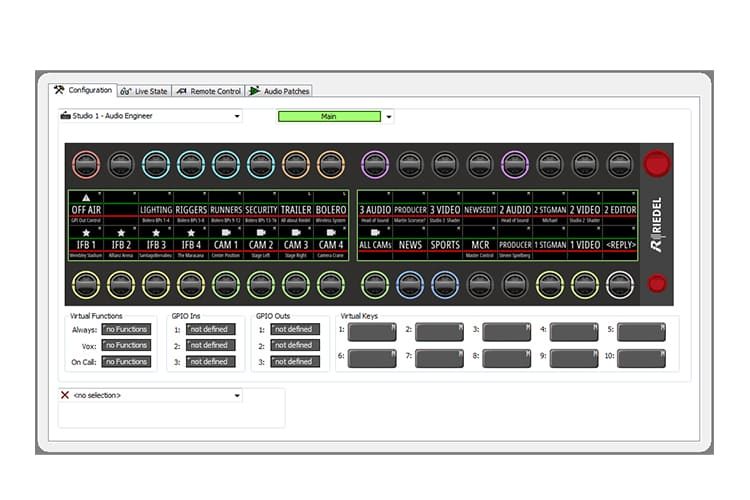Expand the green Main dropdown arrow
750x500 pixels.
pos(389,116)
